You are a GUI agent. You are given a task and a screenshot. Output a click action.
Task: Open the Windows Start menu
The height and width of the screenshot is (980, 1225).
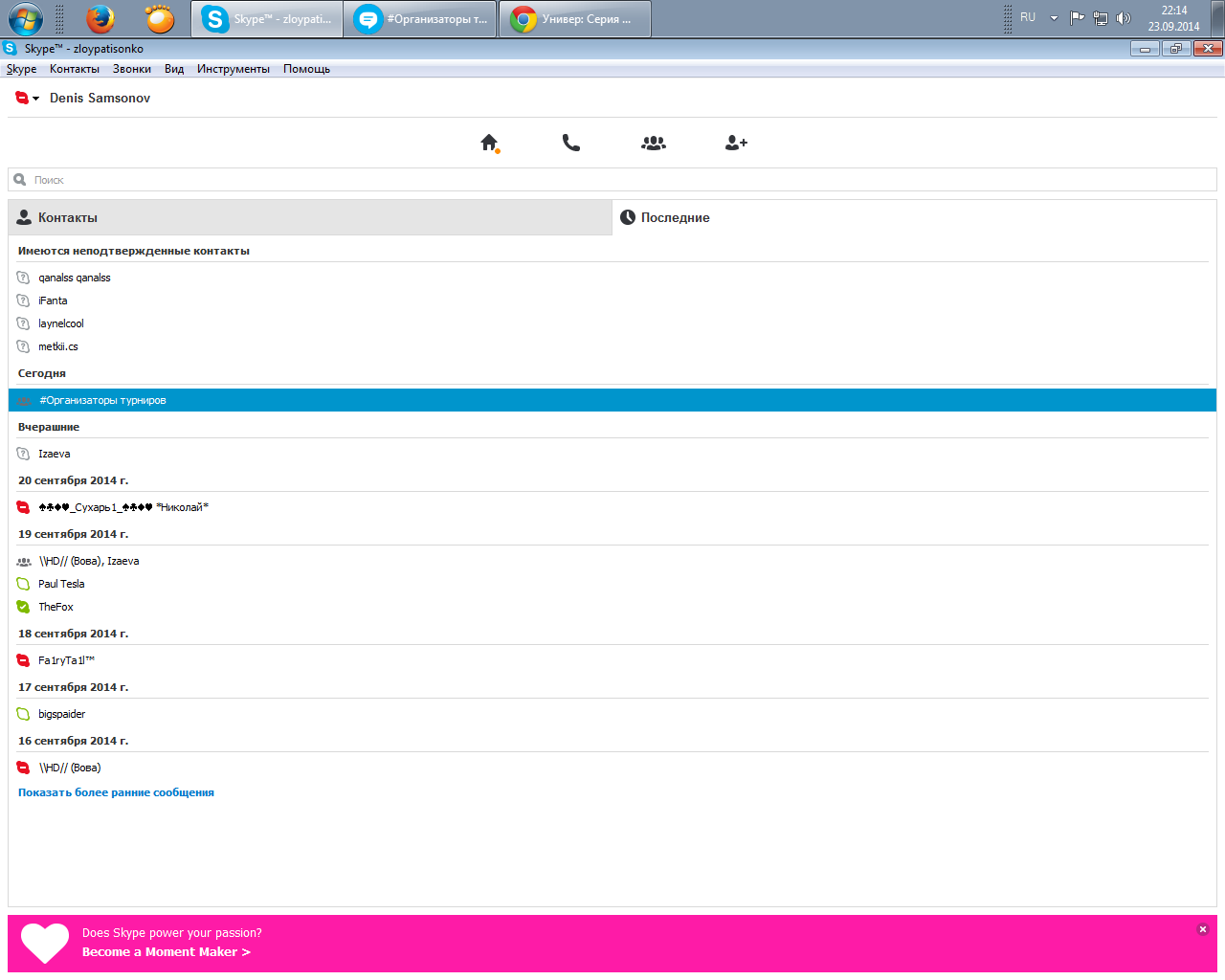pos(26,18)
